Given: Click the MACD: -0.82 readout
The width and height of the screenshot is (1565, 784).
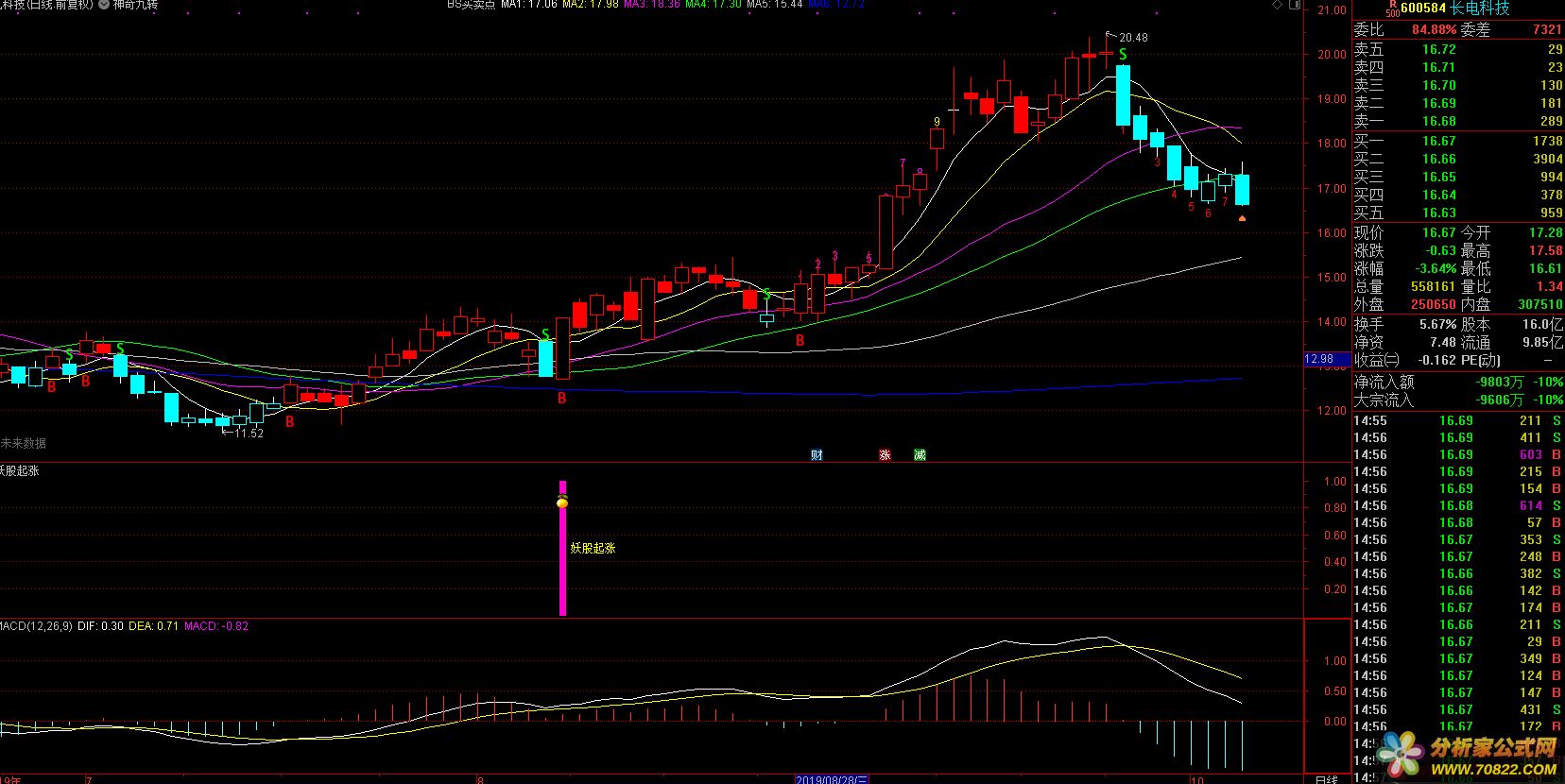Looking at the screenshot, I should (x=216, y=626).
